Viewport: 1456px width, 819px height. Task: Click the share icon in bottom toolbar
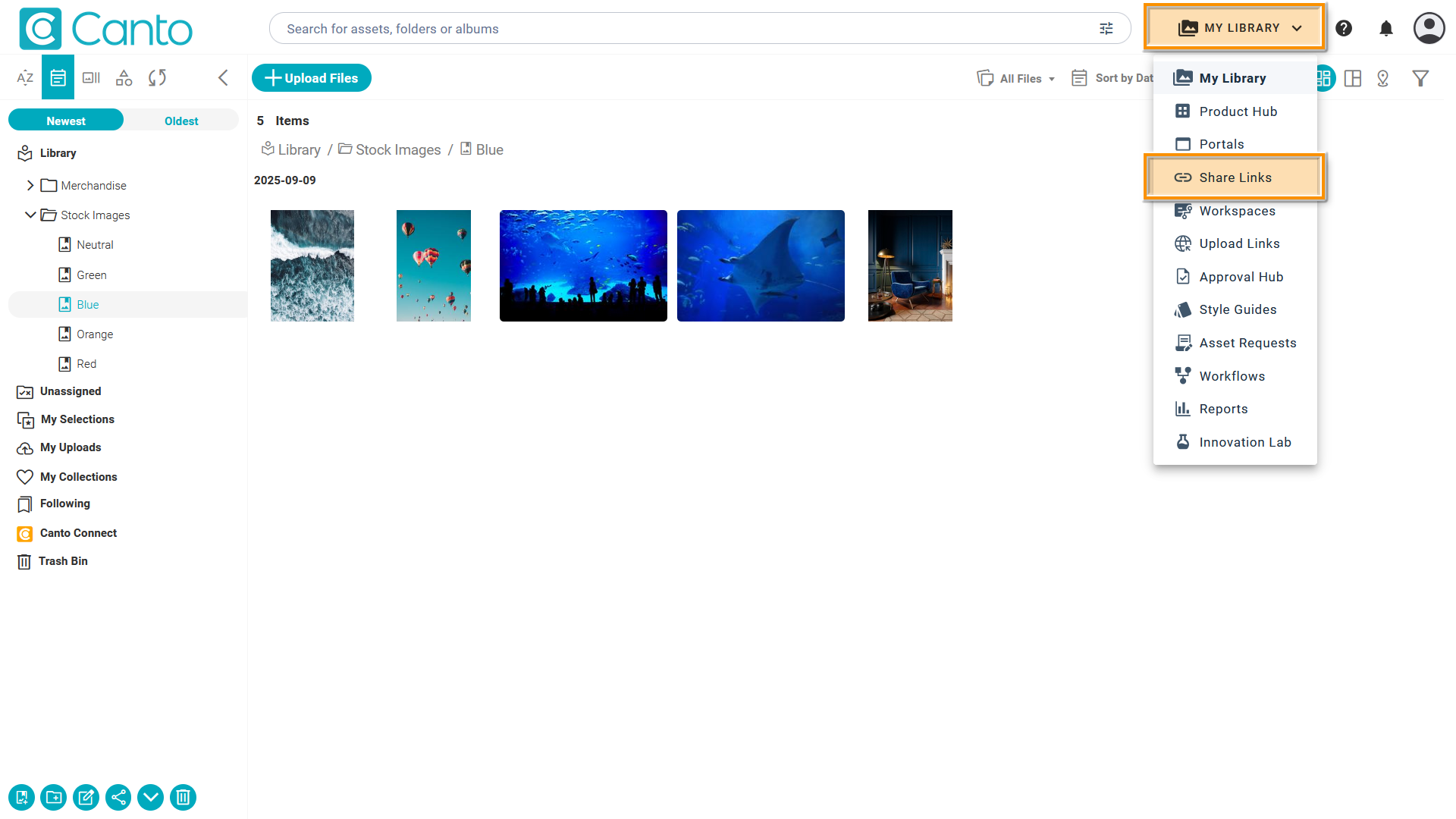pyautogui.click(x=118, y=797)
